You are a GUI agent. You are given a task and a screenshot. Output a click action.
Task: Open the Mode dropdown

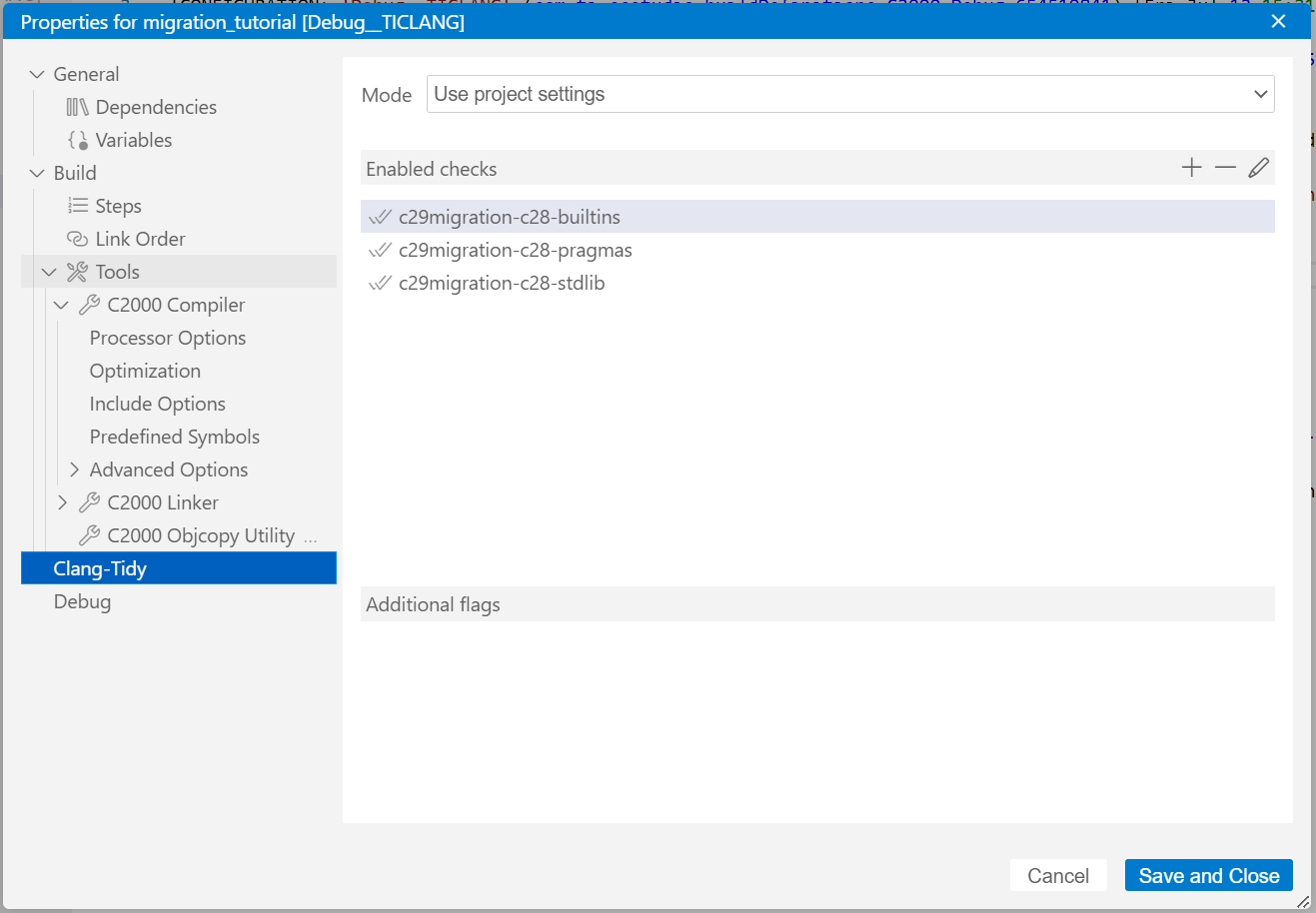point(849,94)
